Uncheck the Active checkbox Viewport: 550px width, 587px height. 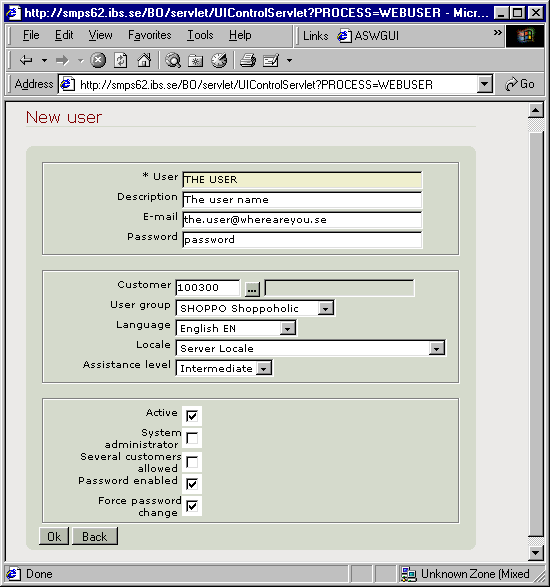coord(192,416)
